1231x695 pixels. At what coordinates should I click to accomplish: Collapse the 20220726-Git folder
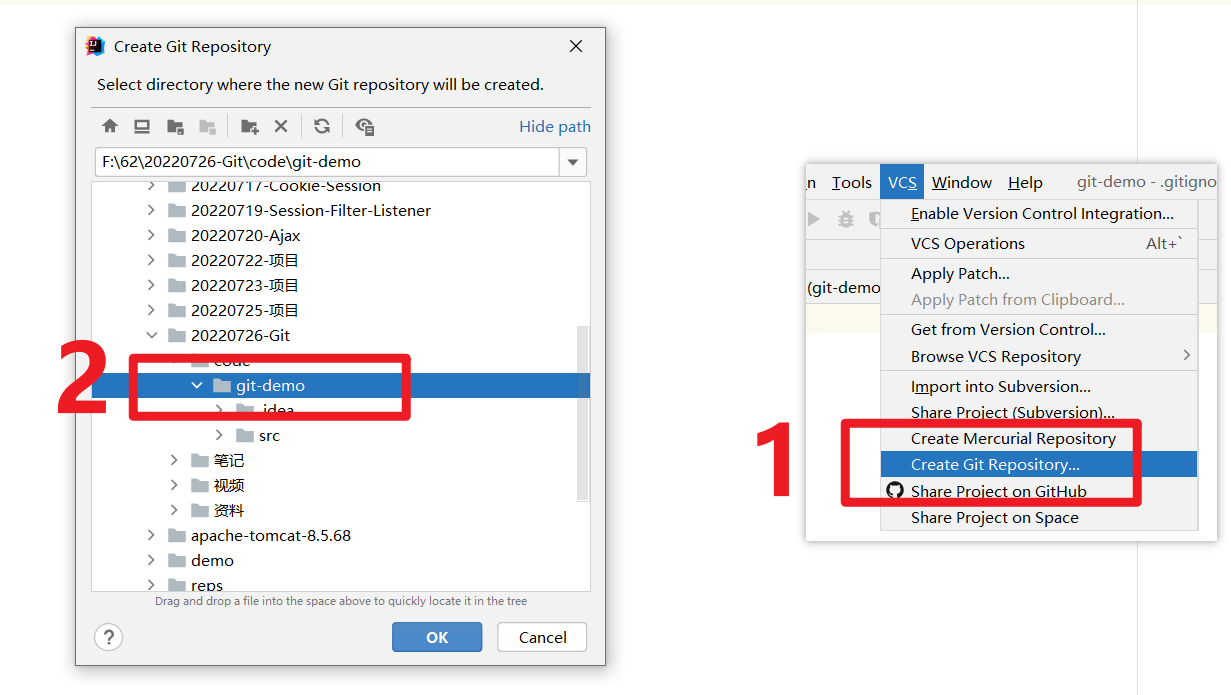[151, 335]
